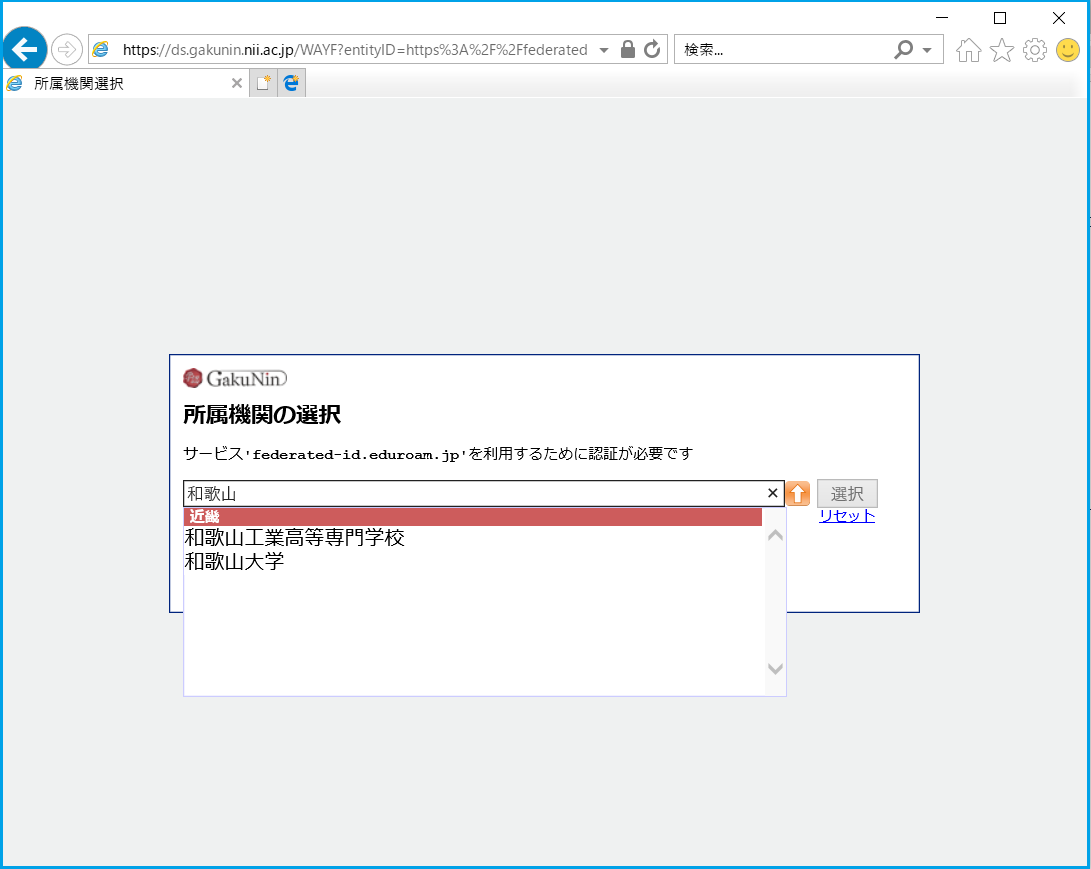The image size is (1091, 869).
Task: Click the orange up-arrow dropdown button
Action: [x=797, y=493]
